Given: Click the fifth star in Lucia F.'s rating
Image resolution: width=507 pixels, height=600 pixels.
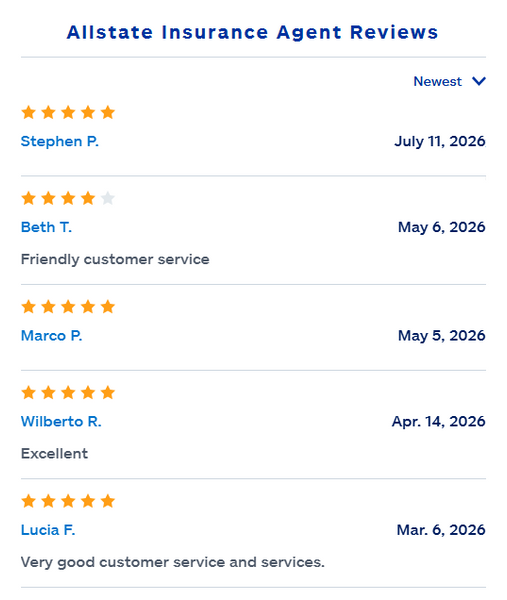Looking at the screenshot, I should click(x=108, y=501).
